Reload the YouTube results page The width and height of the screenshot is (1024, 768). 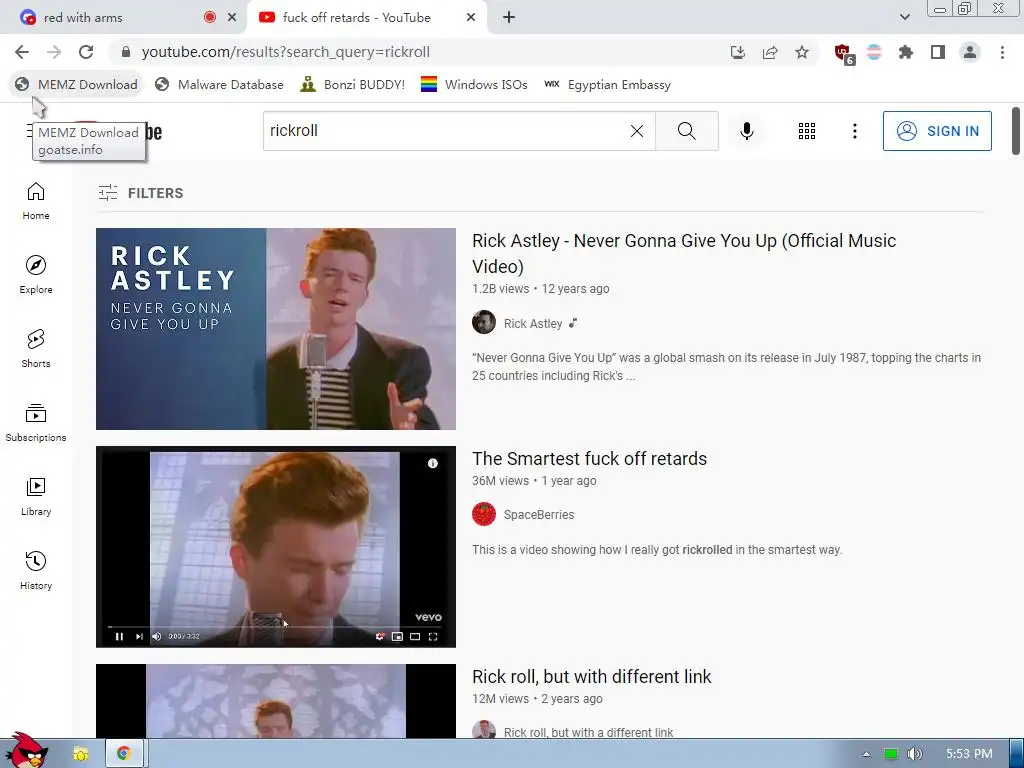pos(86,52)
